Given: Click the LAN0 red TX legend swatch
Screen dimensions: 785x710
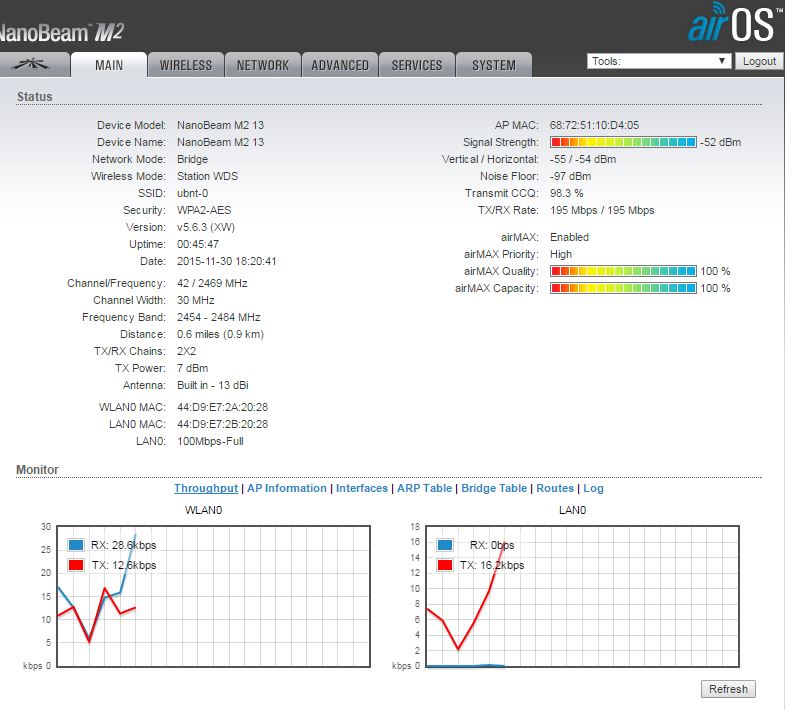Looking at the screenshot, I should coord(445,565).
